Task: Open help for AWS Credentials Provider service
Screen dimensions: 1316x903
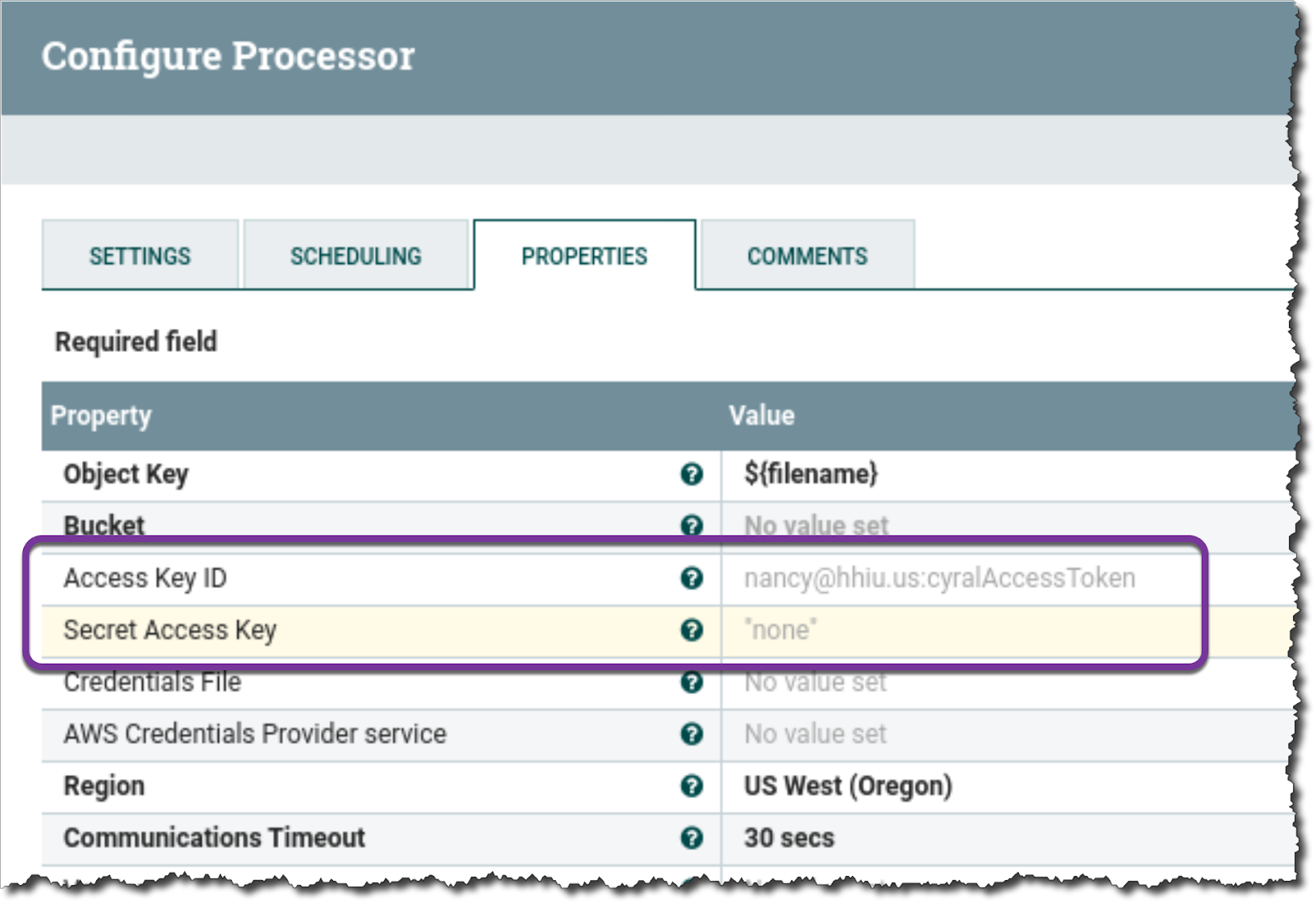Action: (x=693, y=734)
